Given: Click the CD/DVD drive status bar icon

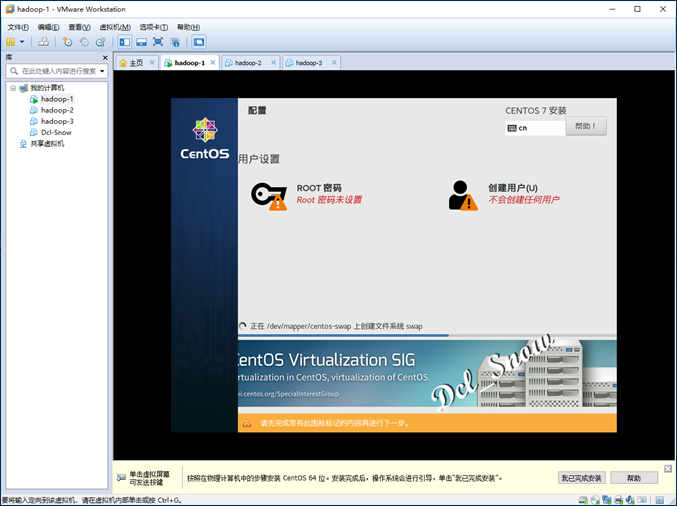Looking at the screenshot, I should [x=595, y=500].
